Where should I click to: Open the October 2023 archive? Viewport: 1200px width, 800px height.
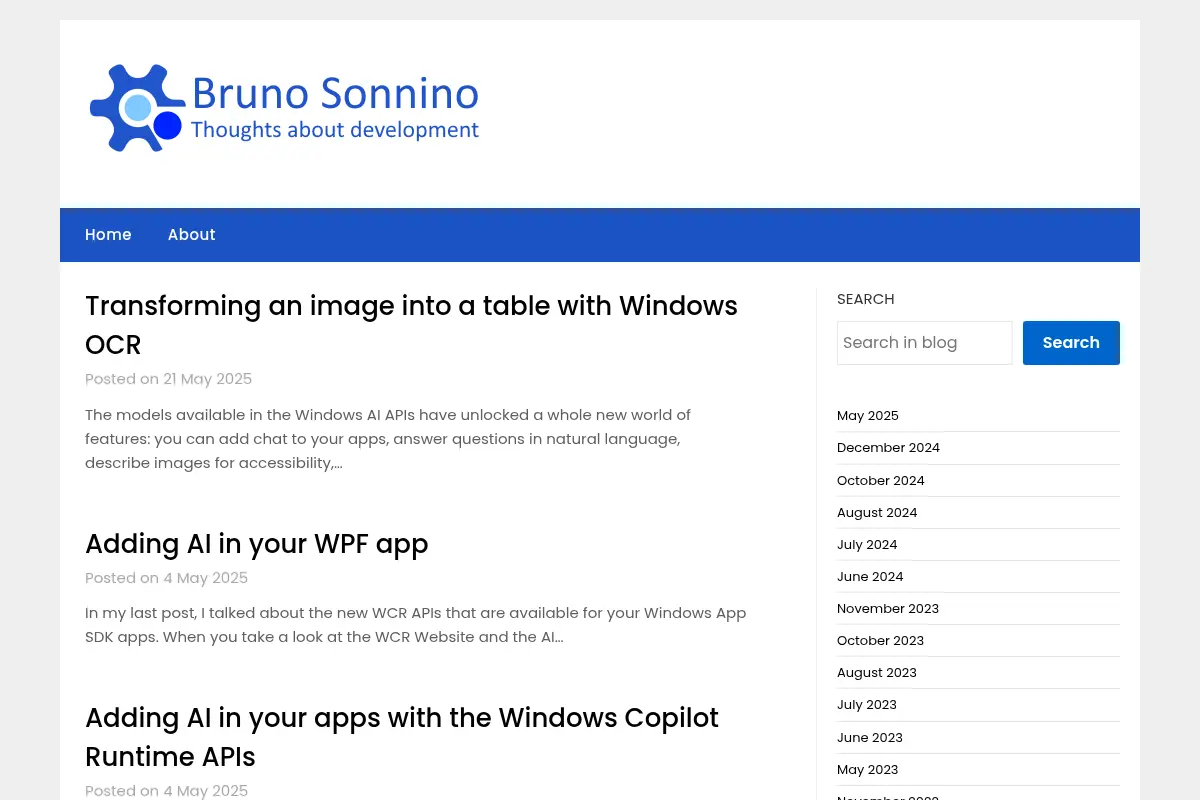tap(880, 641)
